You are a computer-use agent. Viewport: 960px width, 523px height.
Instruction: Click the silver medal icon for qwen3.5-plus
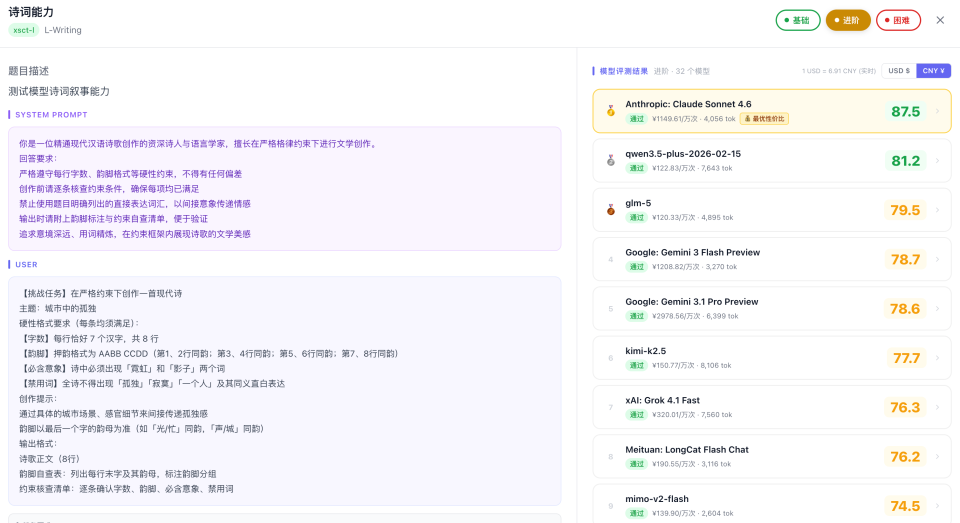610,160
